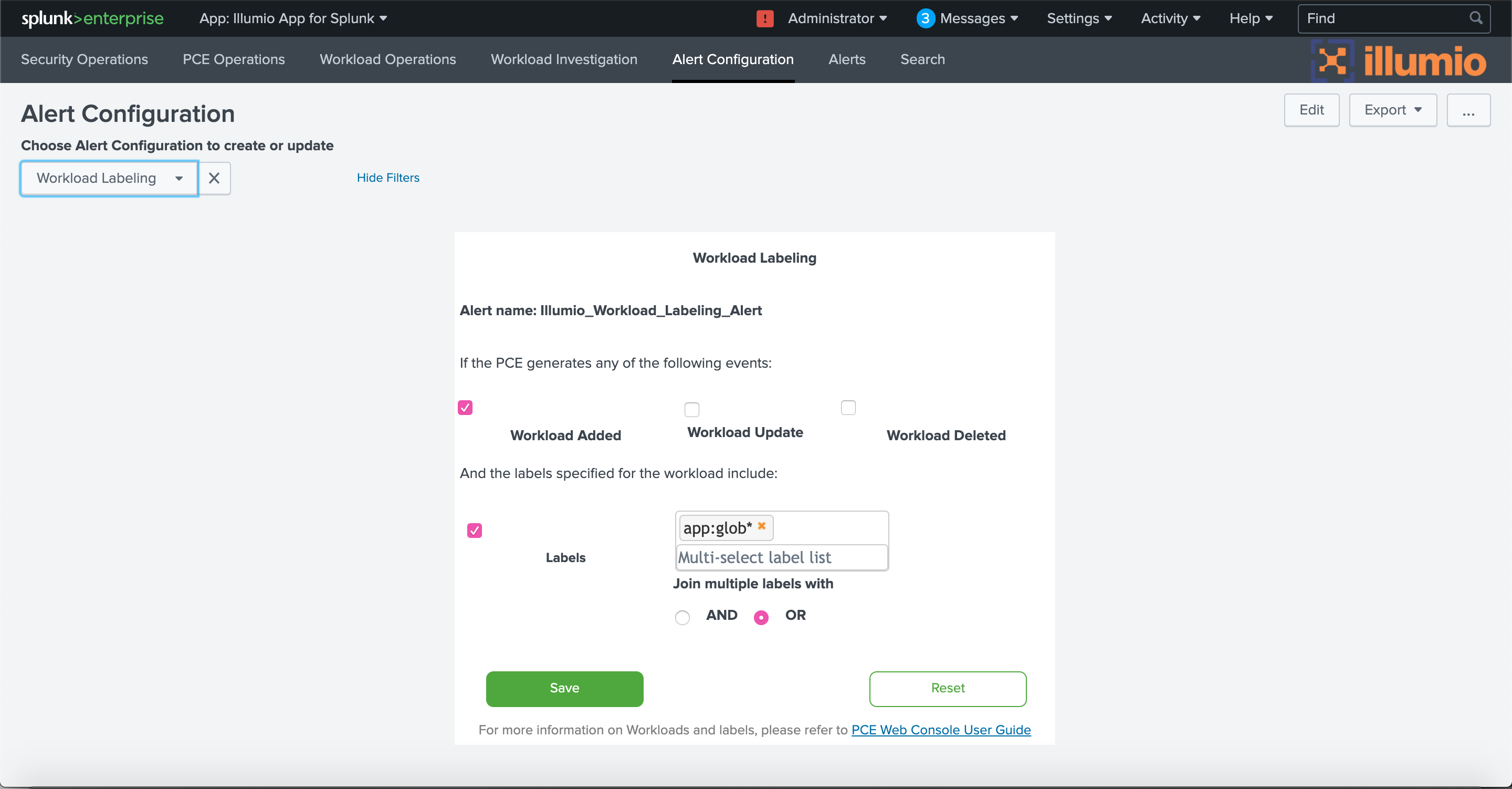
Task: Click the Find search magnifier icon
Action: (x=1476, y=18)
